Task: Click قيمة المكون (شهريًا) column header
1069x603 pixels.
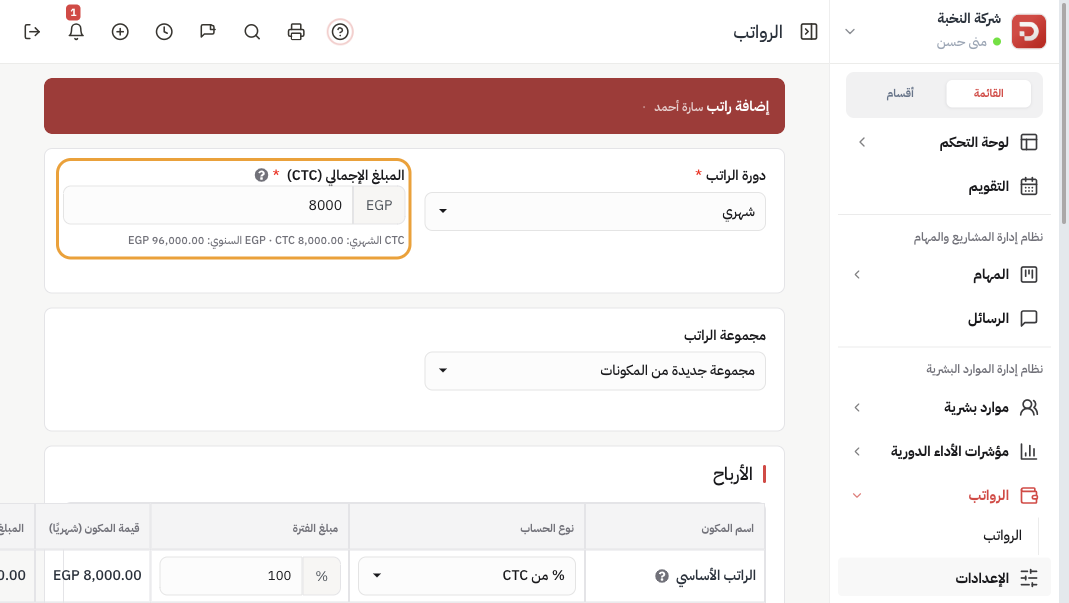Action: pos(94,529)
